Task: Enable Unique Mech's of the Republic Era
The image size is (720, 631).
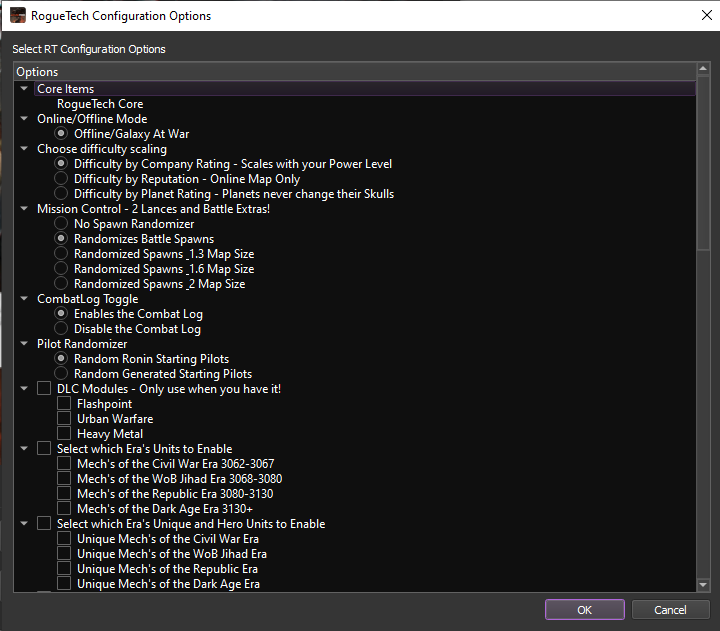Action: pyautogui.click(x=64, y=569)
